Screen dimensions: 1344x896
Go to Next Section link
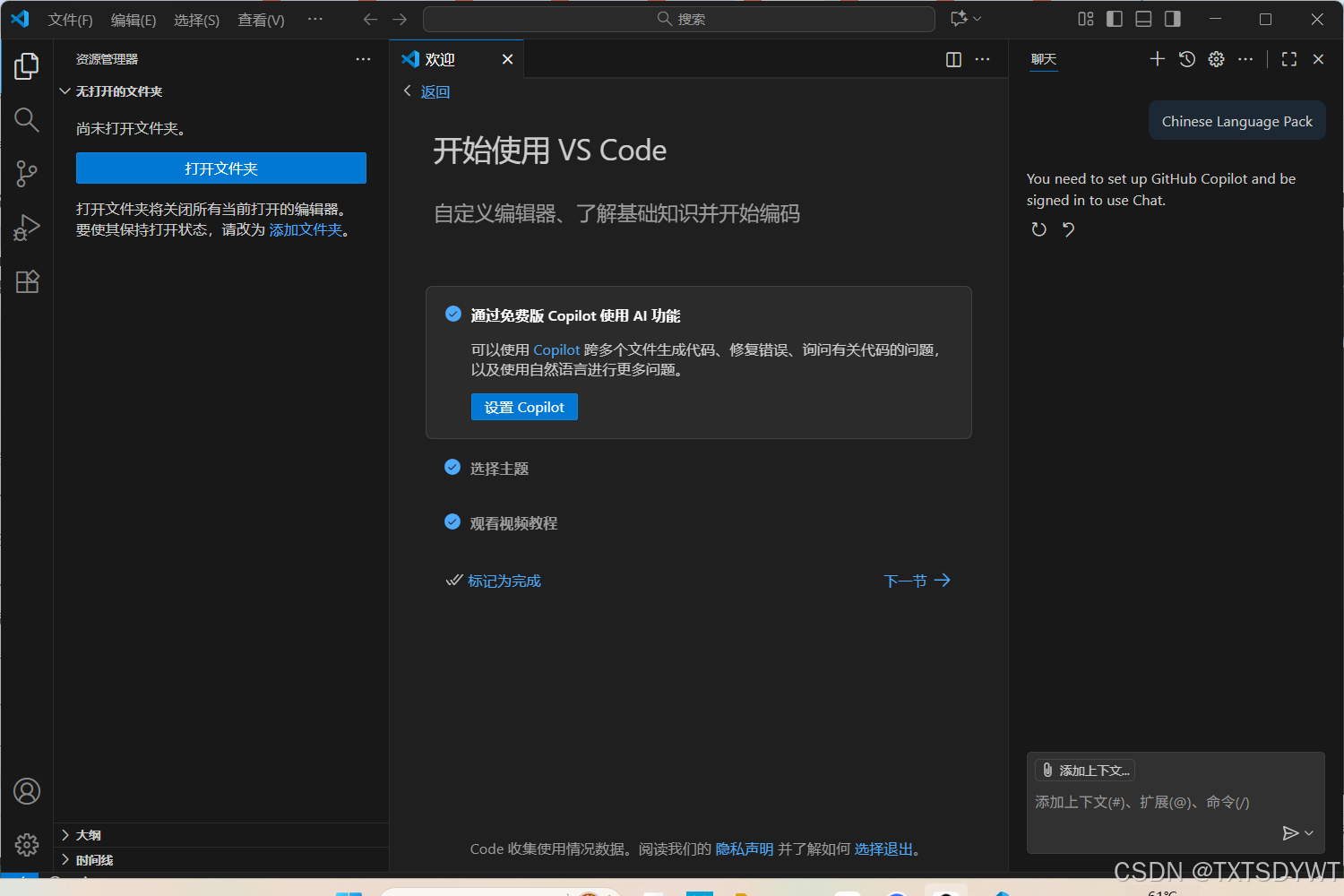[918, 581]
